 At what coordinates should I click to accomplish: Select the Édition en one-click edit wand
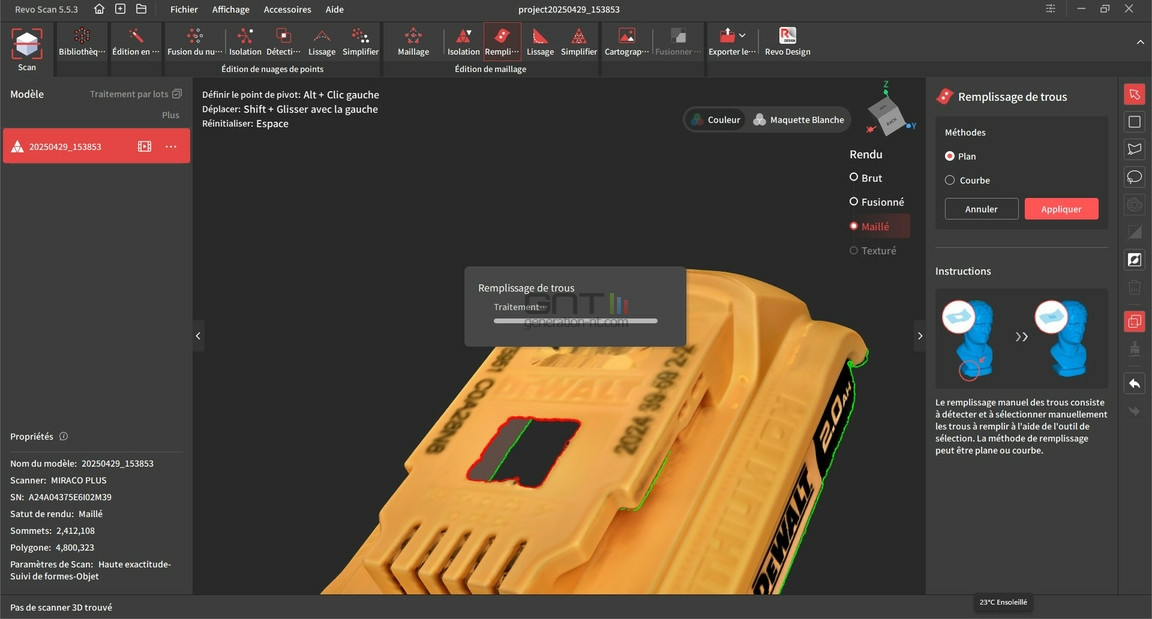(x=135, y=42)
